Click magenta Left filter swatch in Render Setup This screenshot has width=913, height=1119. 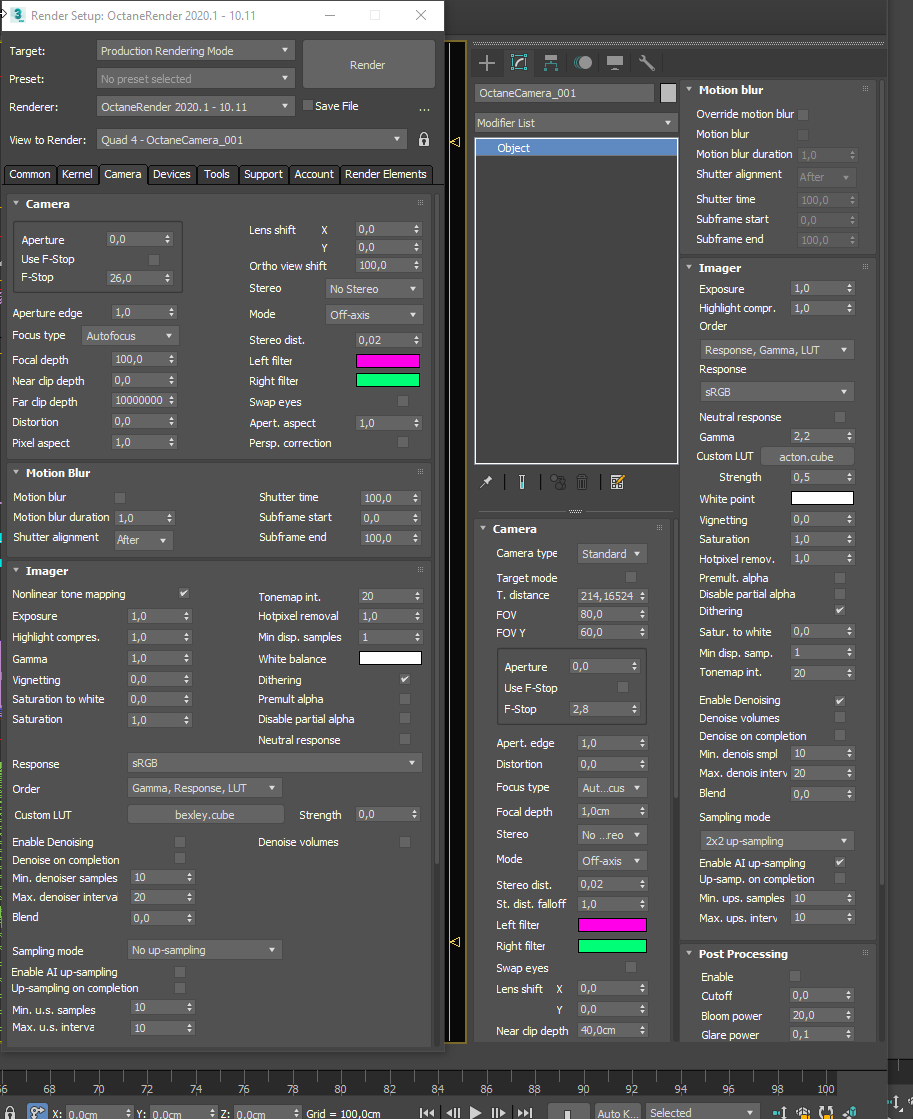tap(388, 360)
